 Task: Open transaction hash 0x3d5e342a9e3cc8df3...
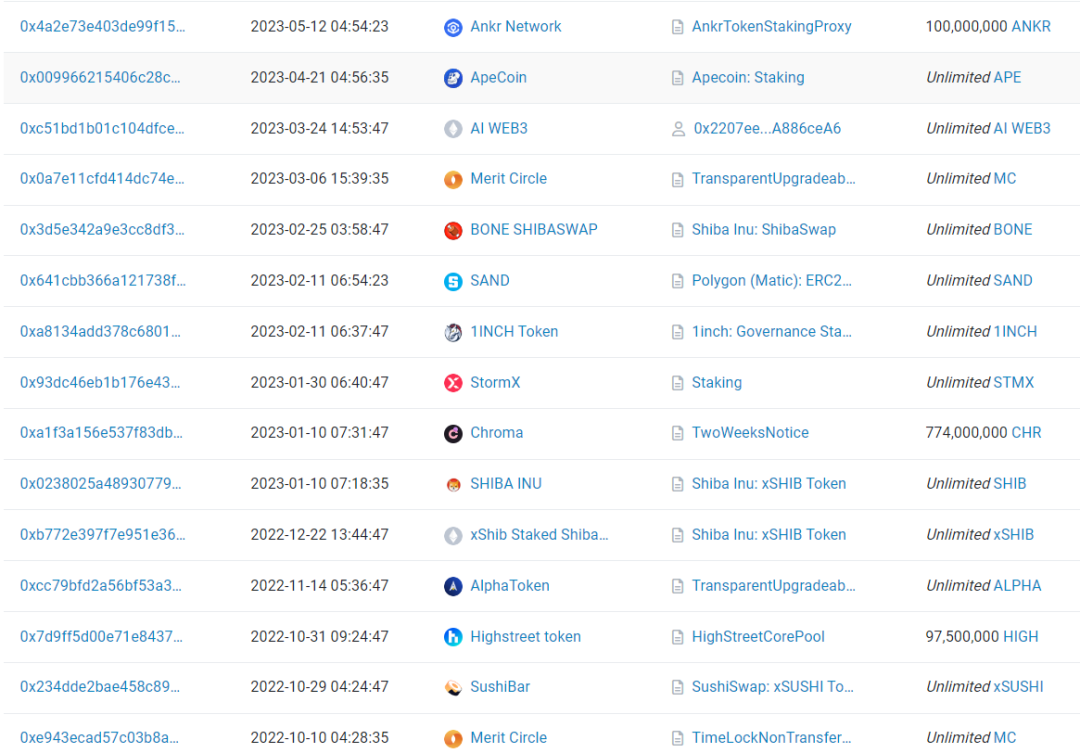pyautogui.click(x=102, y=229)
